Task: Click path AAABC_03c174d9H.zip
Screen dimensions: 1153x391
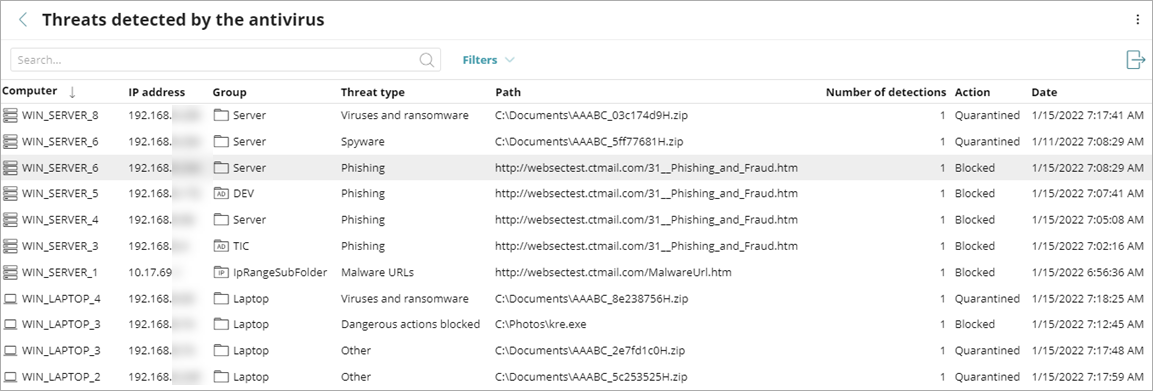Action: coord(591,115)
